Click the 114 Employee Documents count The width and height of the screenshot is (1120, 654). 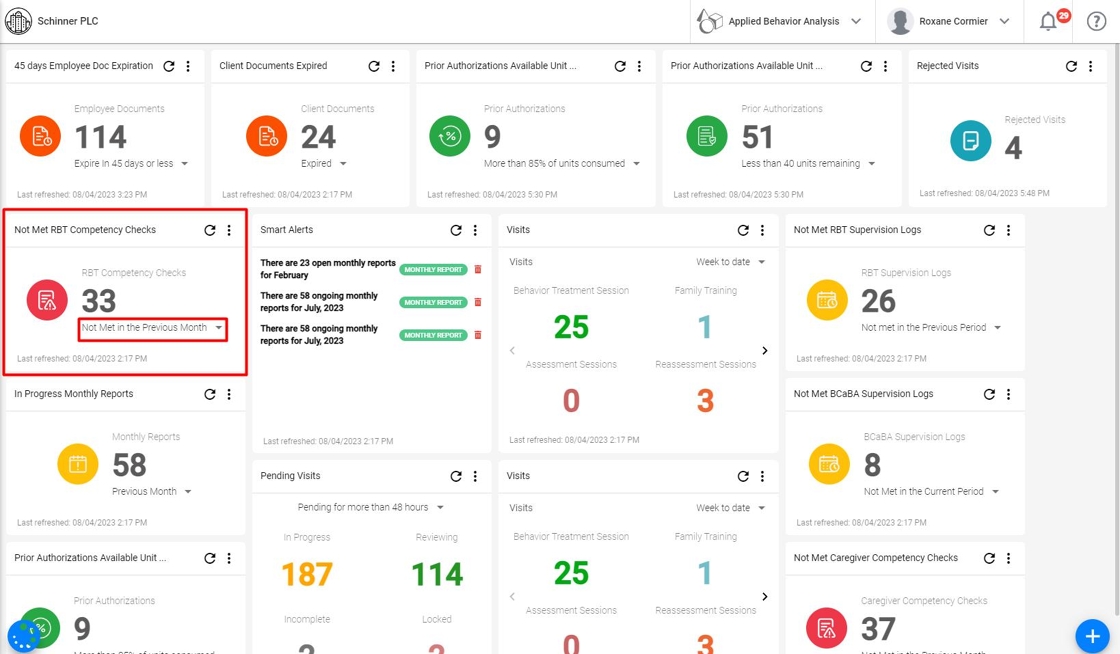tap(101, 137)
